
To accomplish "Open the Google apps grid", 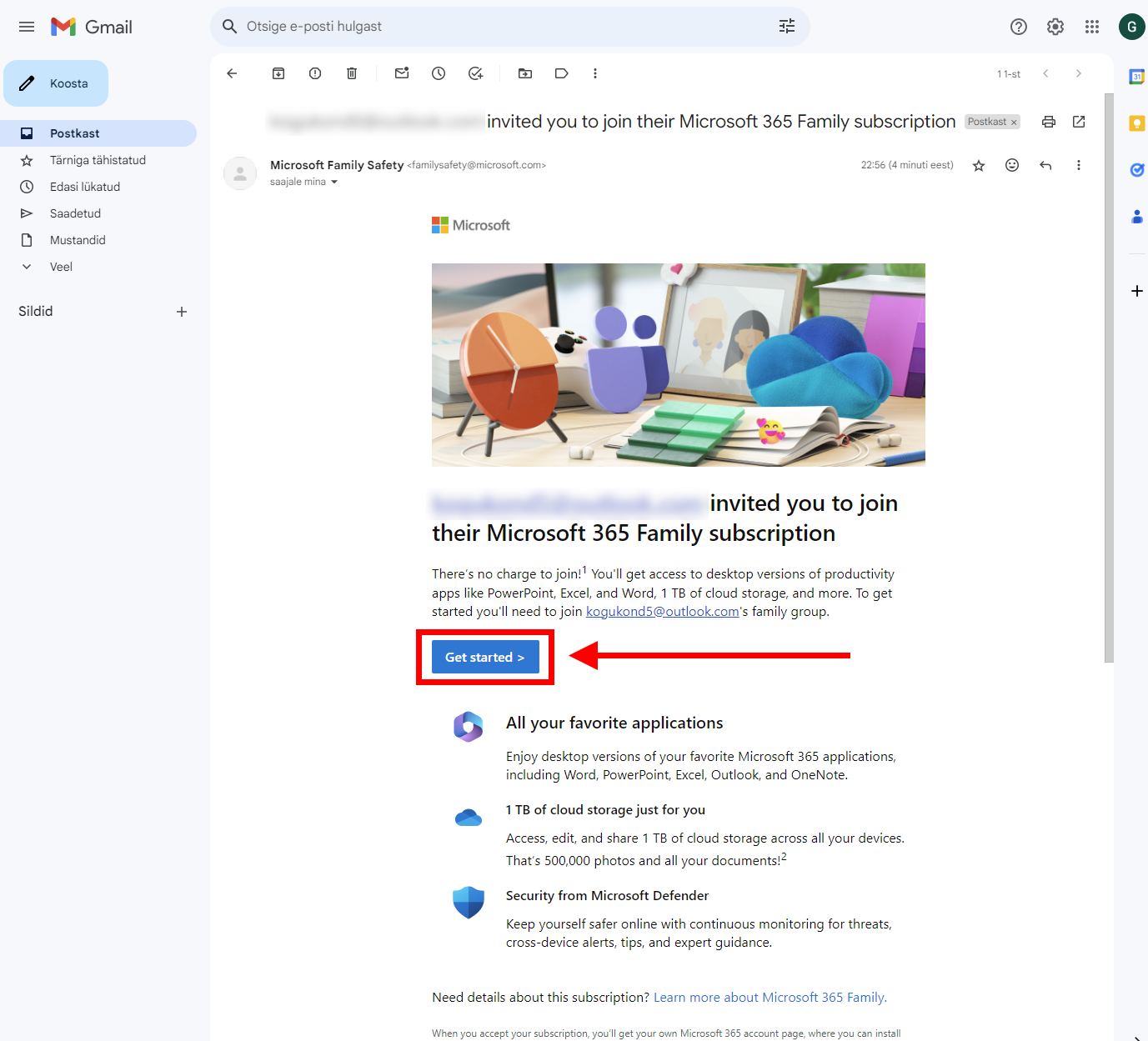I will (1092, 27).
